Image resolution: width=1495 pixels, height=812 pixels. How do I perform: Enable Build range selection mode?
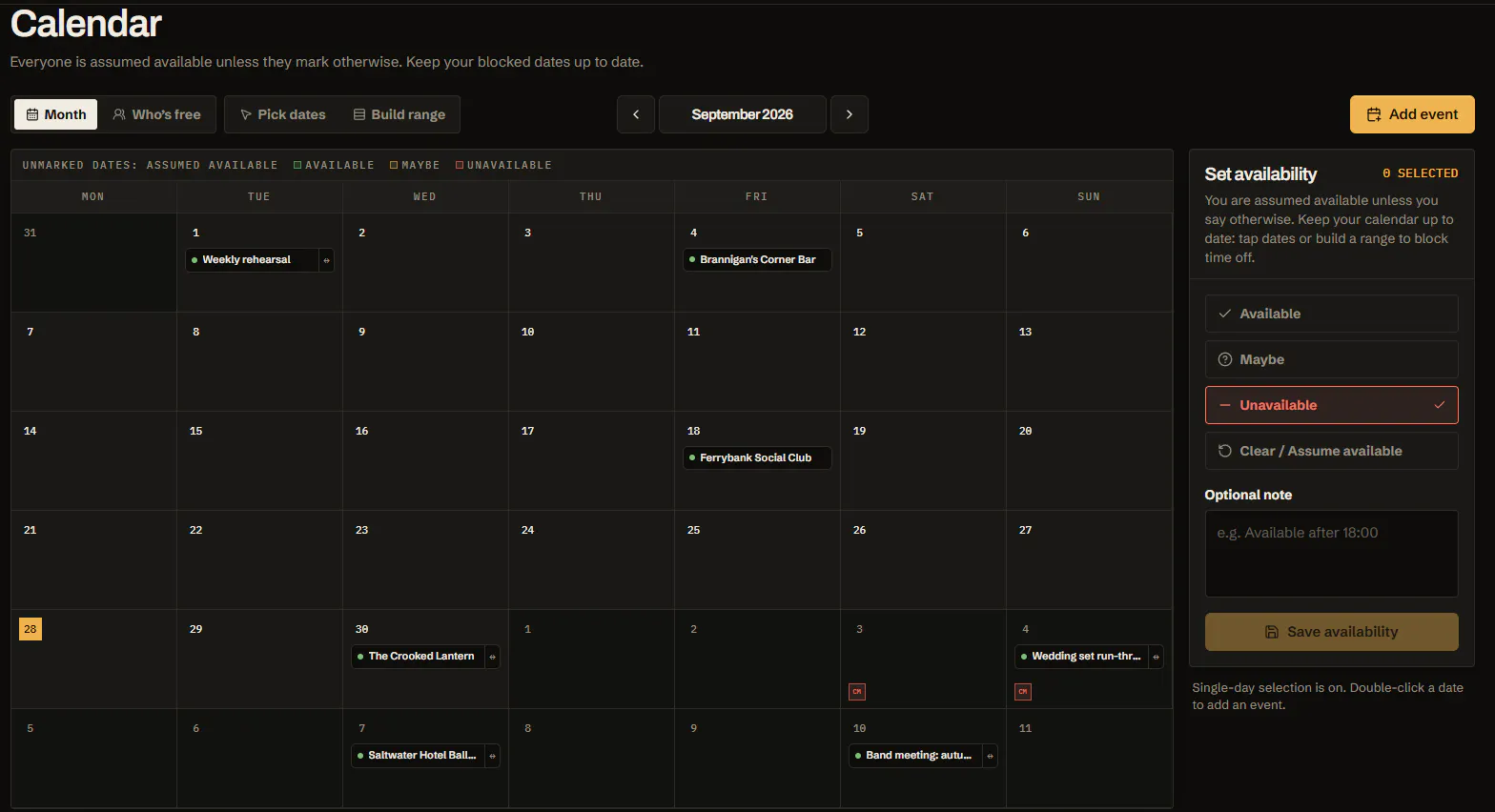(399, 114)
